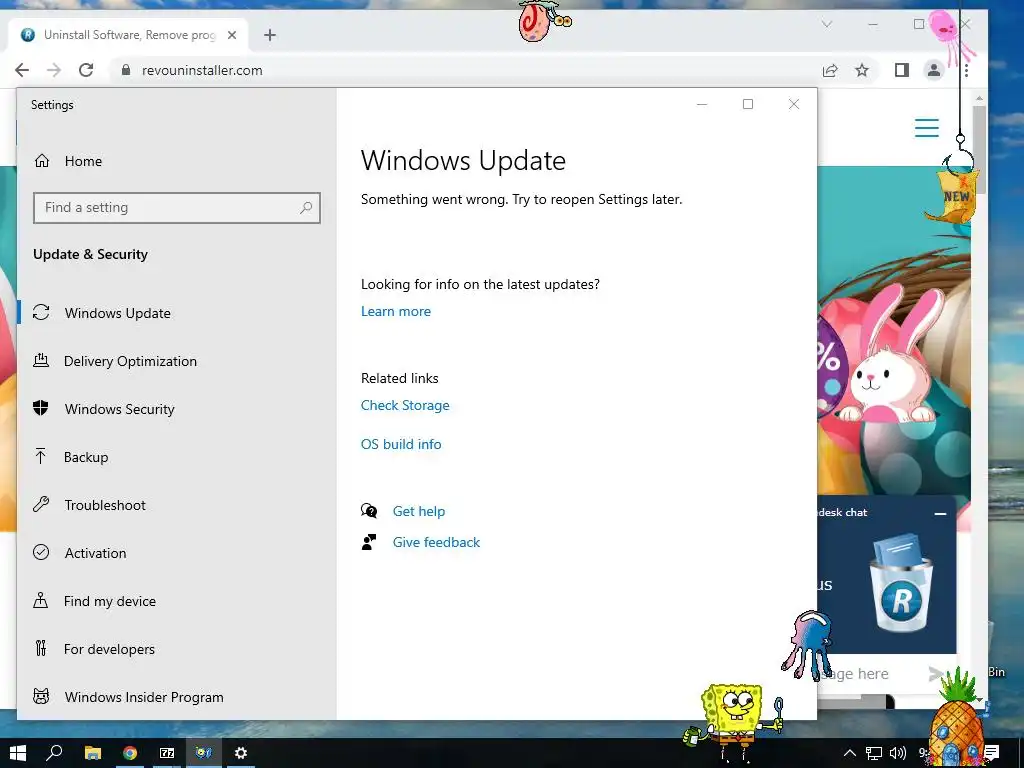Click the Learn more link

pyautogui.click(x=396, y=312)
